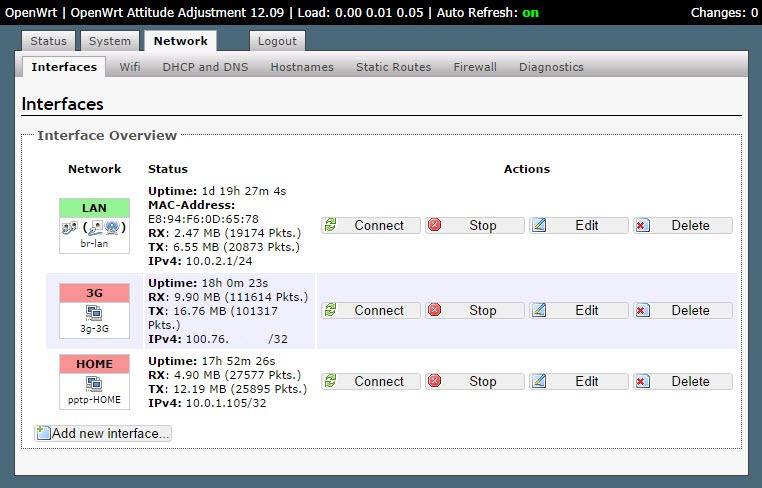Click the 3g-3G device name
Image resolution: width=762 pixels, height=488 pixels.
click(94, 329)
